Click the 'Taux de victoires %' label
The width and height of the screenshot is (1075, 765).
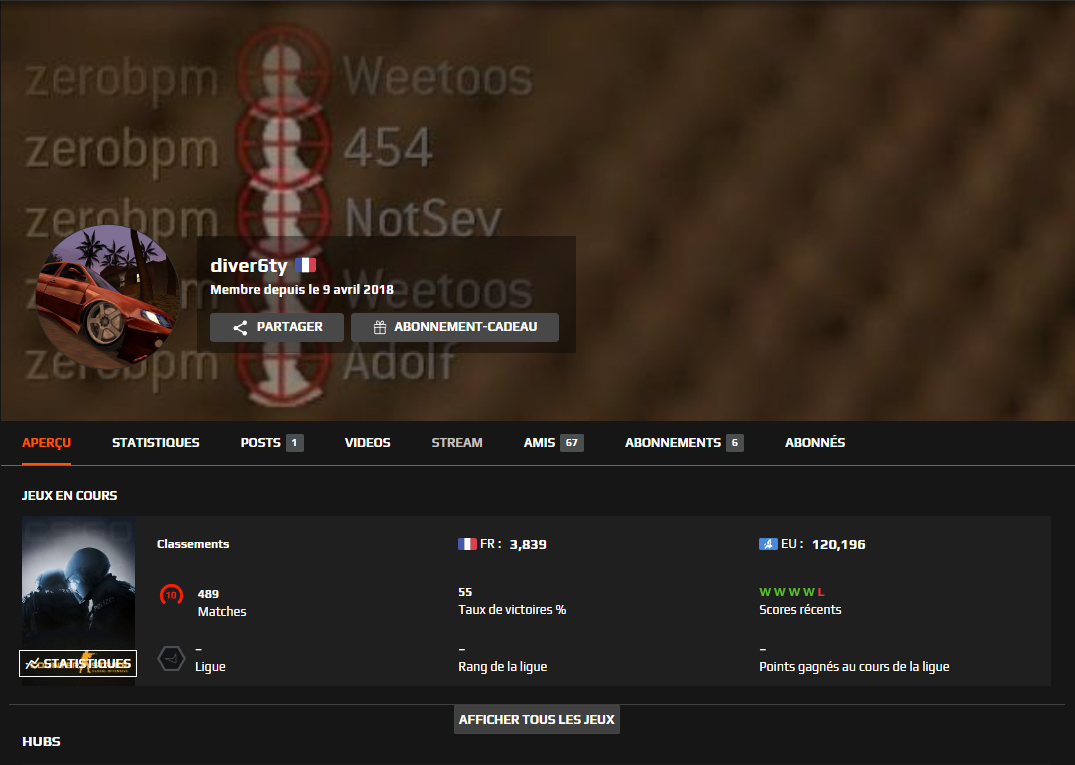pos(512,609)
